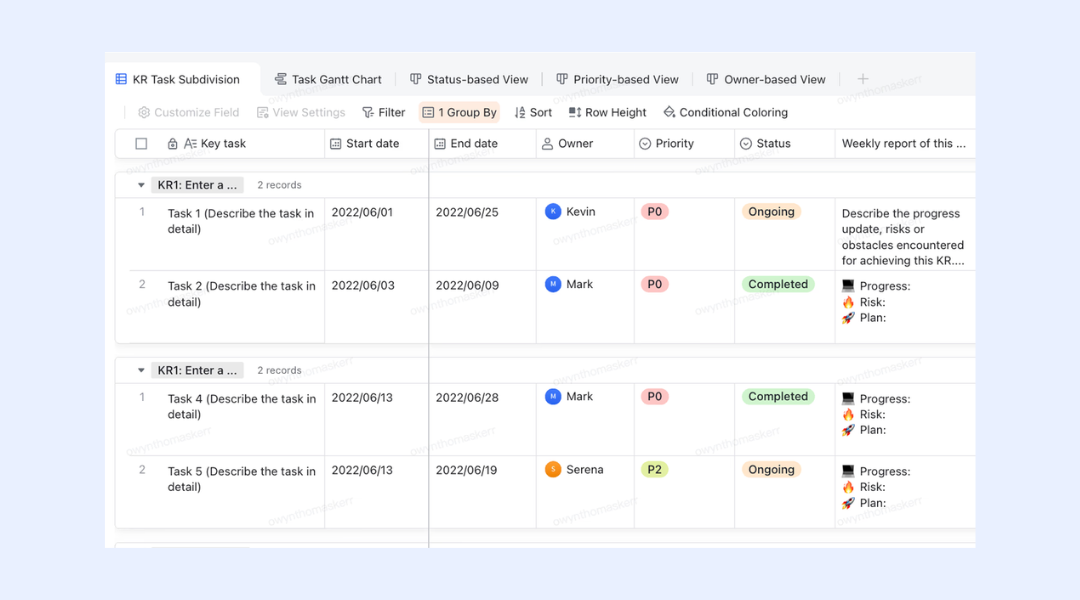Tick the select-all checkbox in header
1080x600 pixels.
coord(141,143)
